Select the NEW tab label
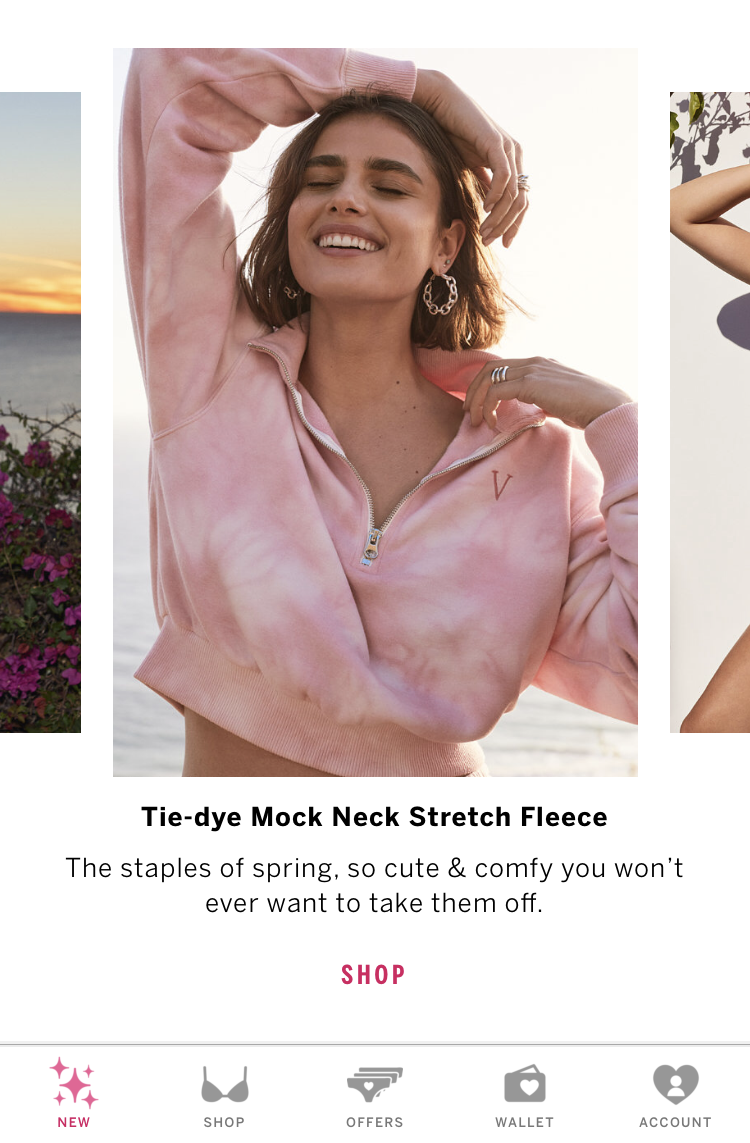 [74, 1122]
